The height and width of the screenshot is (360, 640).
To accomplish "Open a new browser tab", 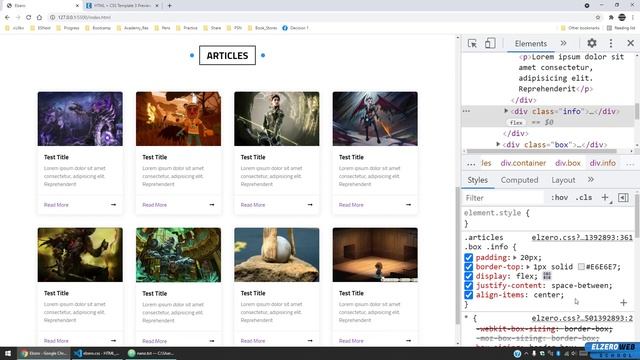I will click(x=169, y=6).
